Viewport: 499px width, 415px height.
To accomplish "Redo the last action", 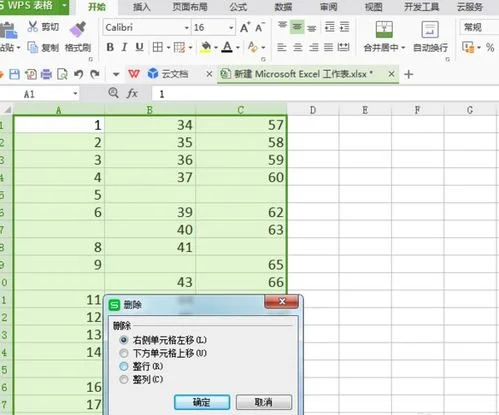I will 95,74.
